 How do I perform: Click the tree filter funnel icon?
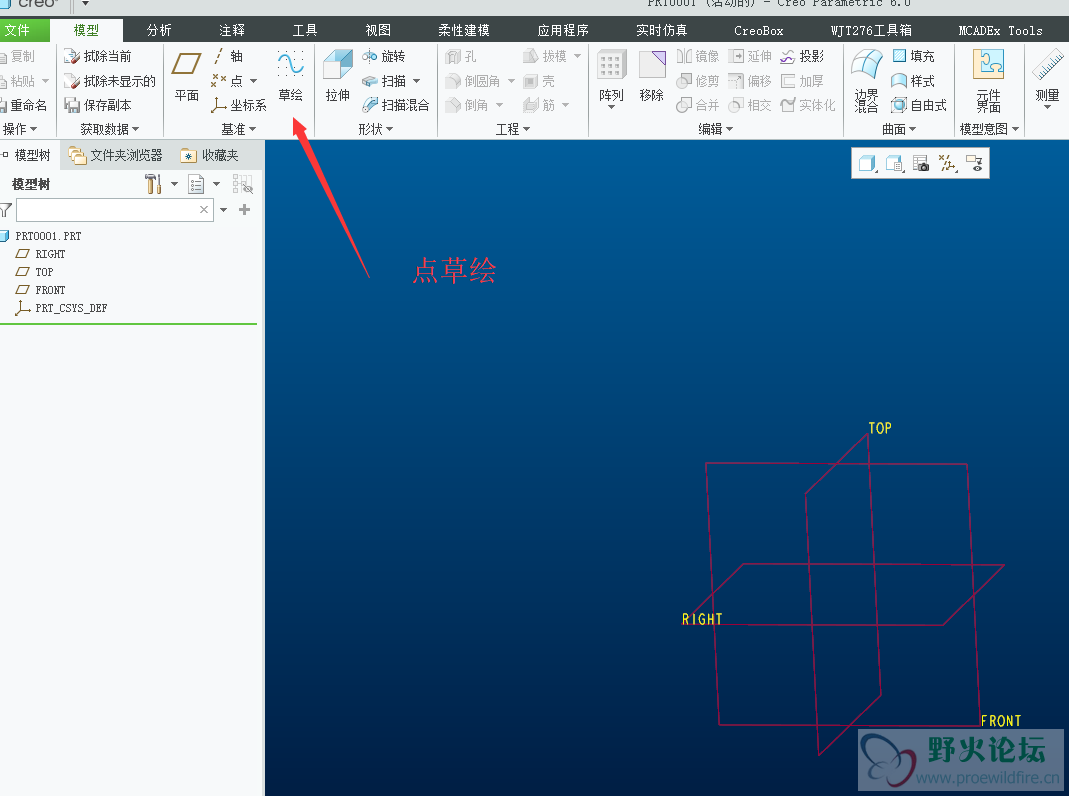click(6, 210)
